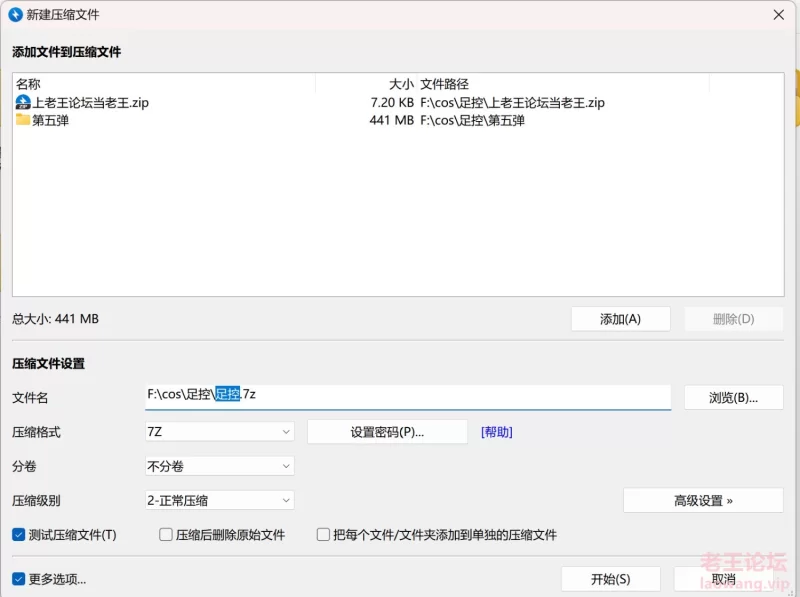800x597 pixels.
Task: Click the 高级设置 button
Action: [x=703, y=500]
